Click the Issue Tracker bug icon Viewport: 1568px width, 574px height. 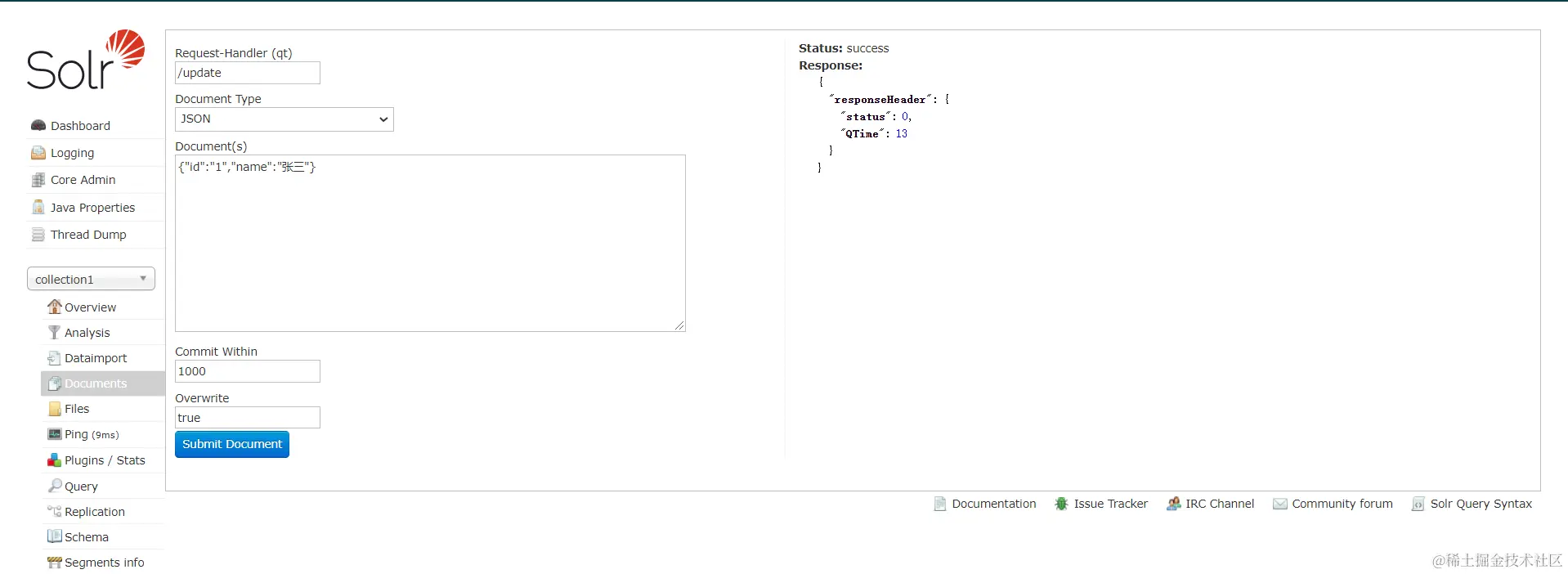click(1061, 504)
